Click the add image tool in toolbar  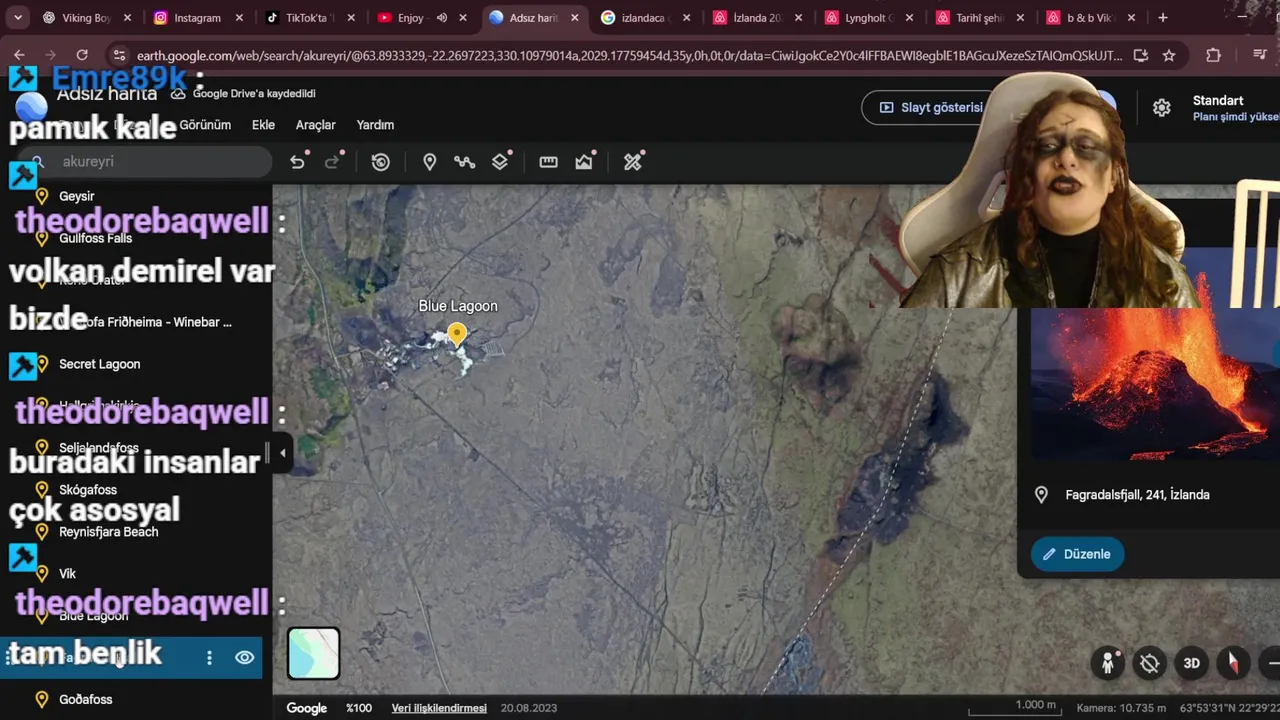pos(584,162)
